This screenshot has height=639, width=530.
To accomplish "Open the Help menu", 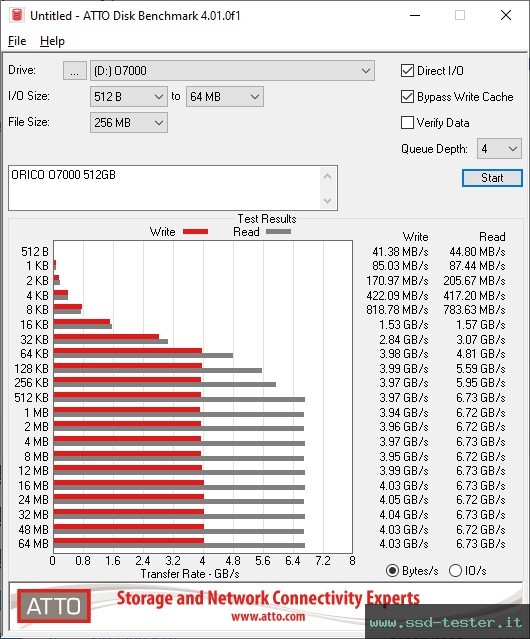I will [52, 41].
